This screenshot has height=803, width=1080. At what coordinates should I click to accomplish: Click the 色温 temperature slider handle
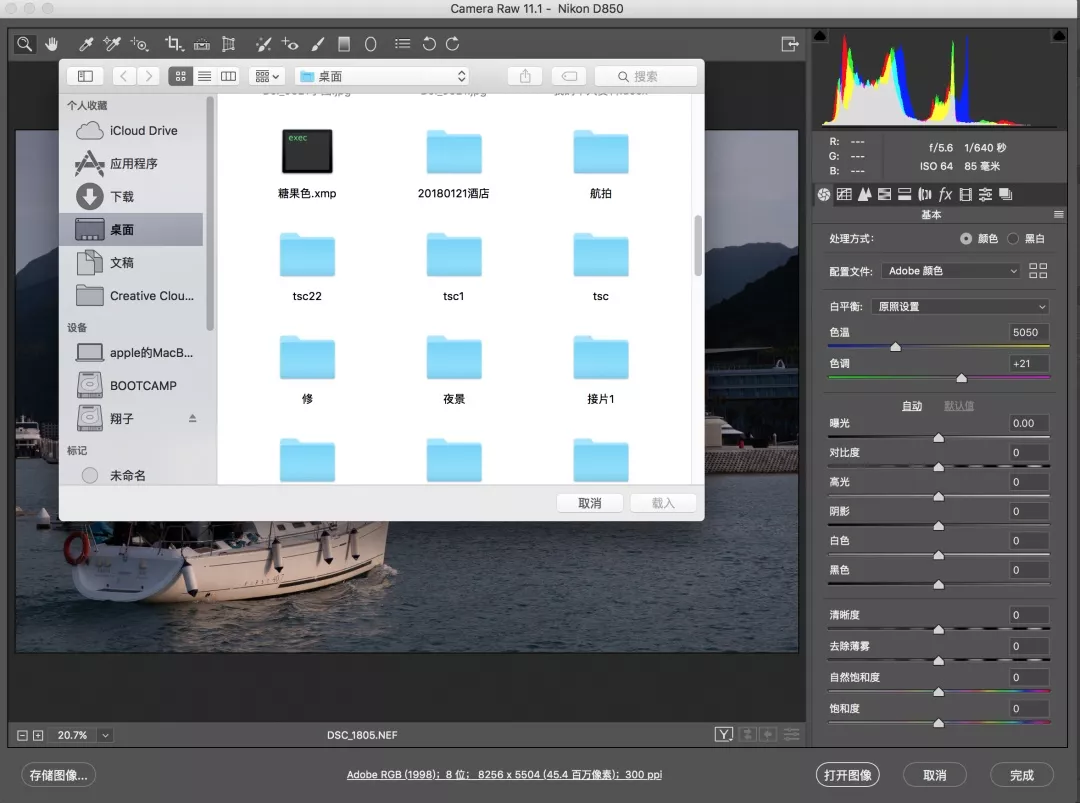point(895,347)
